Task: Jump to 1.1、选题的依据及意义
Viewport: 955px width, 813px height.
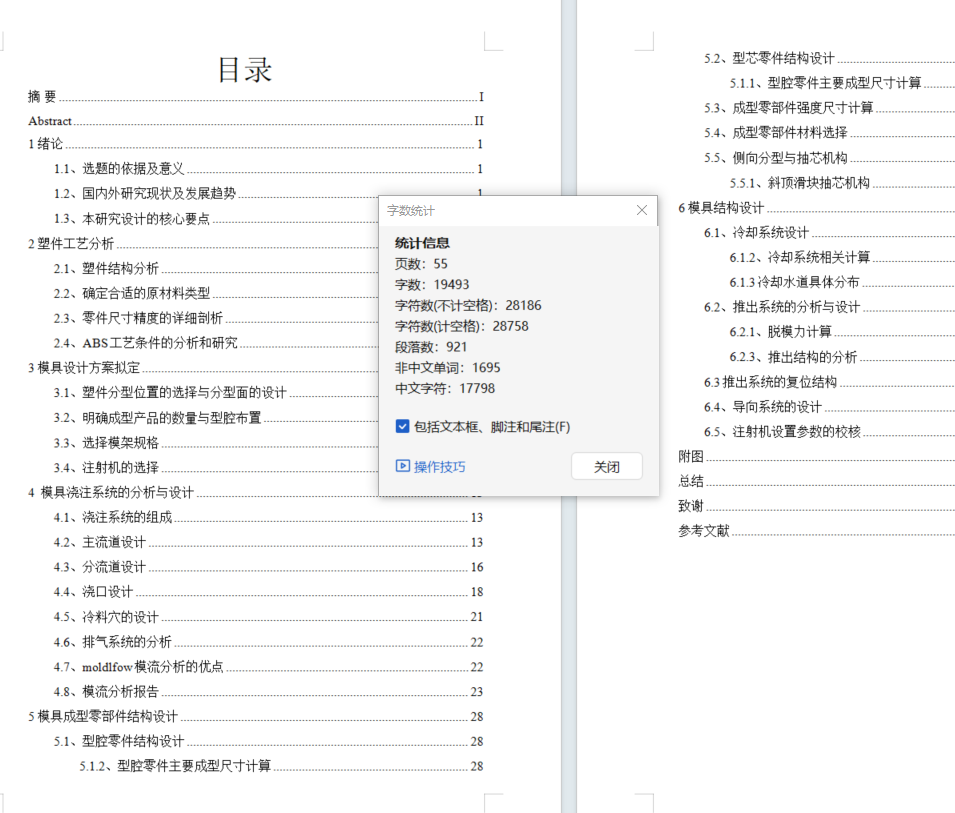Action: [269, 168]
